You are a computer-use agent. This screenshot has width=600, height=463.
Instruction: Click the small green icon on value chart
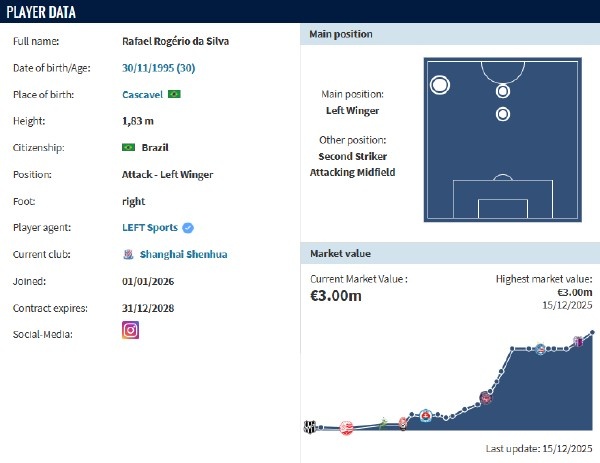coord(382,424)
